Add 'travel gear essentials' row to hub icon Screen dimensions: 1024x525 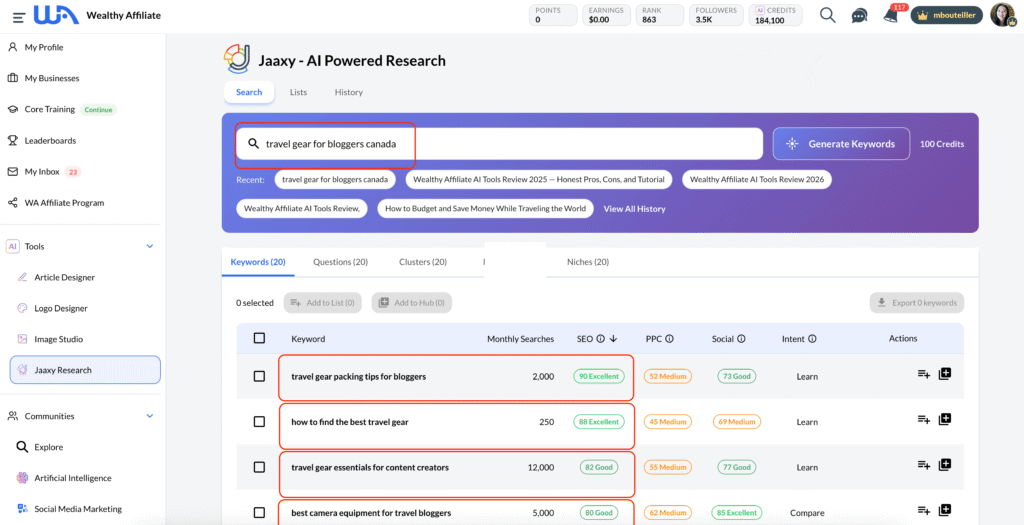[x=944, y=465]
